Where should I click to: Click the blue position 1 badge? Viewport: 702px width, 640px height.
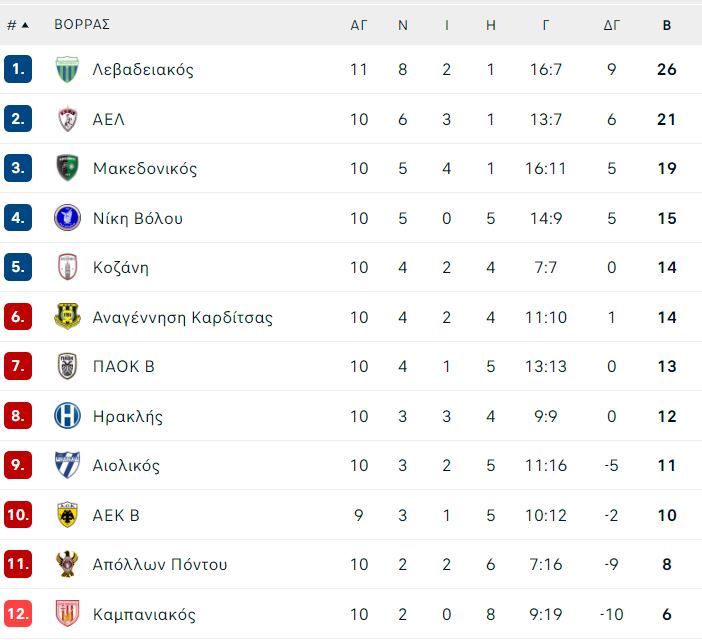(18, 69)
